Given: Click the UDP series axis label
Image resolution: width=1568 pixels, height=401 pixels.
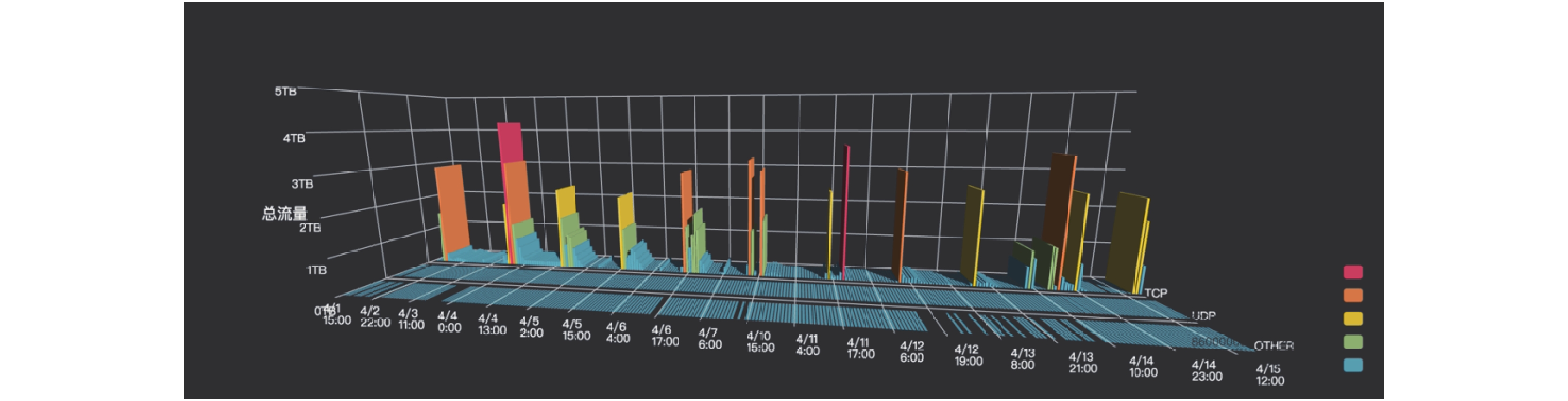Looking at the screenshot, I should 1203,315.
